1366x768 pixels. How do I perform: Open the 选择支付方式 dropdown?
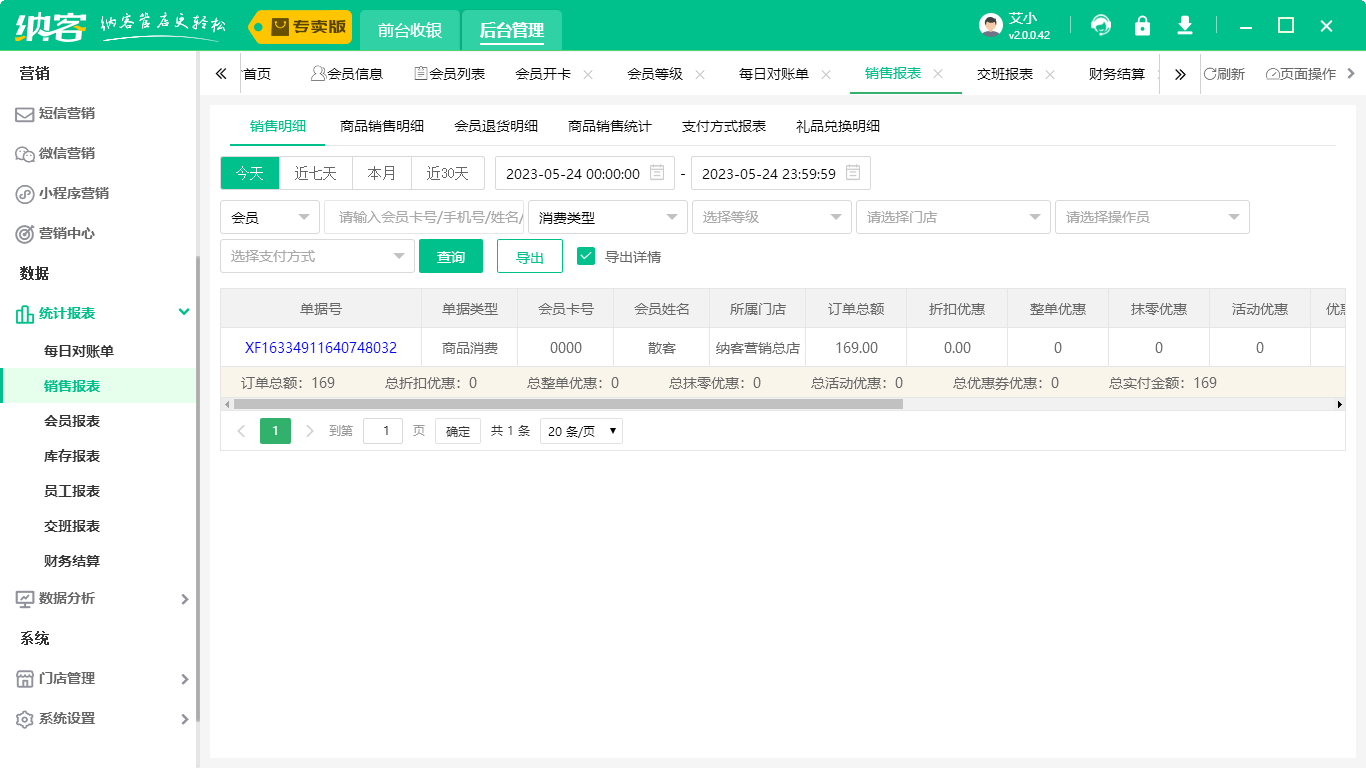[317, 256]
